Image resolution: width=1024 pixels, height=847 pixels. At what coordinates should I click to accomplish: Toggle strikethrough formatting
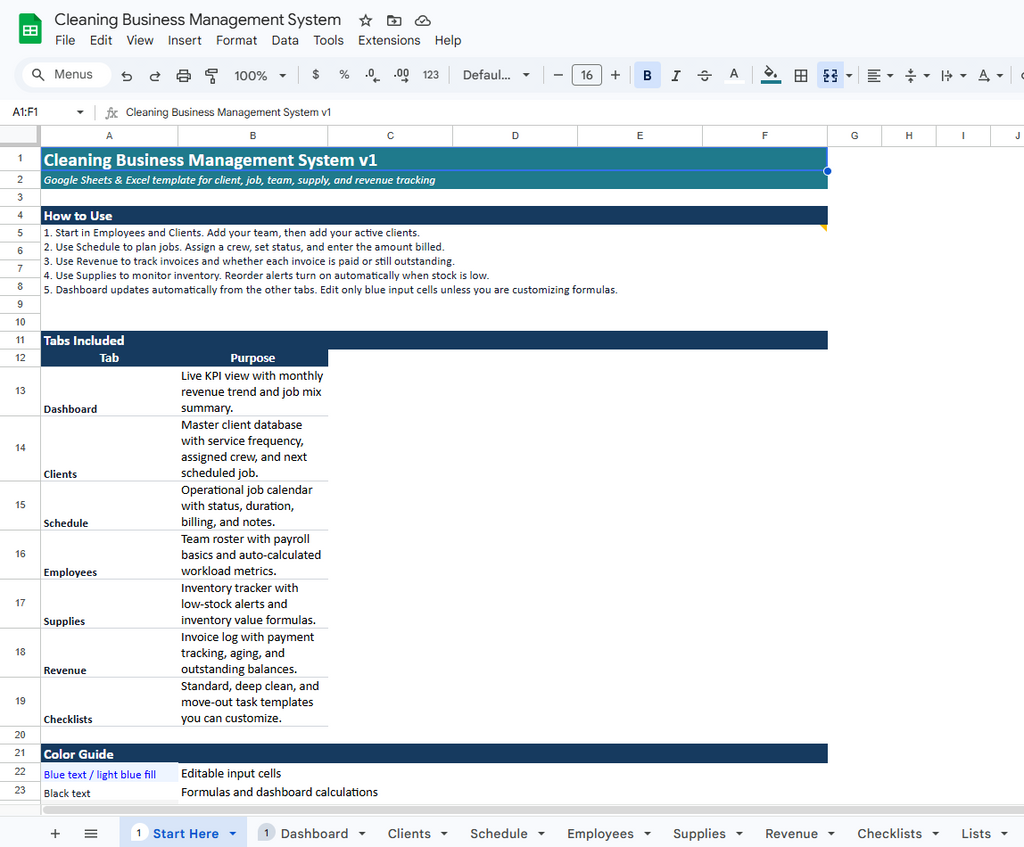(x=705, y=75)
